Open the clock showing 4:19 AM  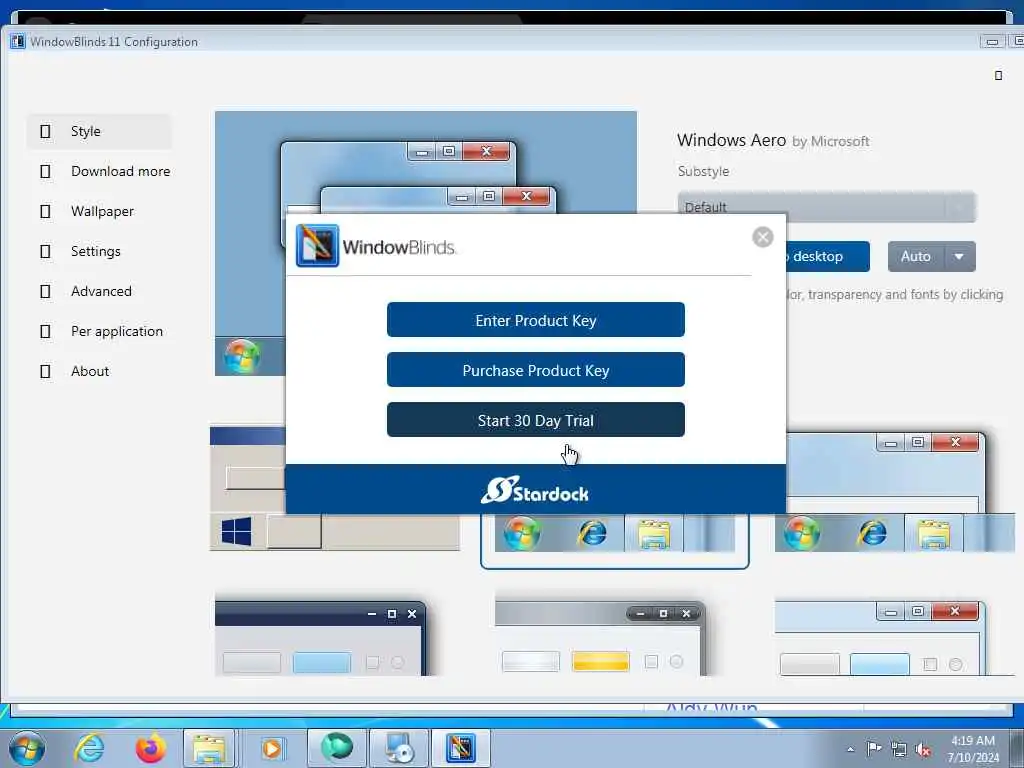973,748
